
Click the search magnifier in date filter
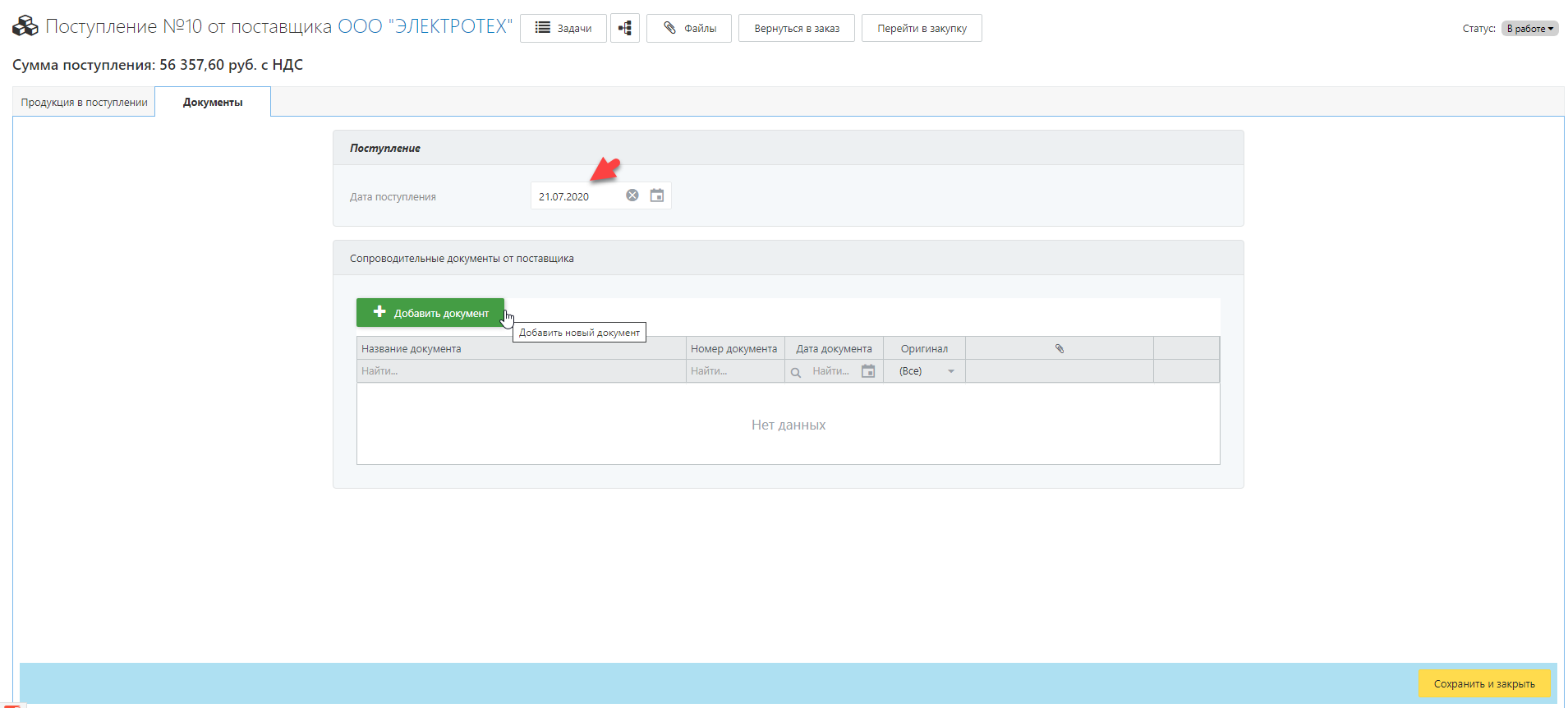[795, 372]
